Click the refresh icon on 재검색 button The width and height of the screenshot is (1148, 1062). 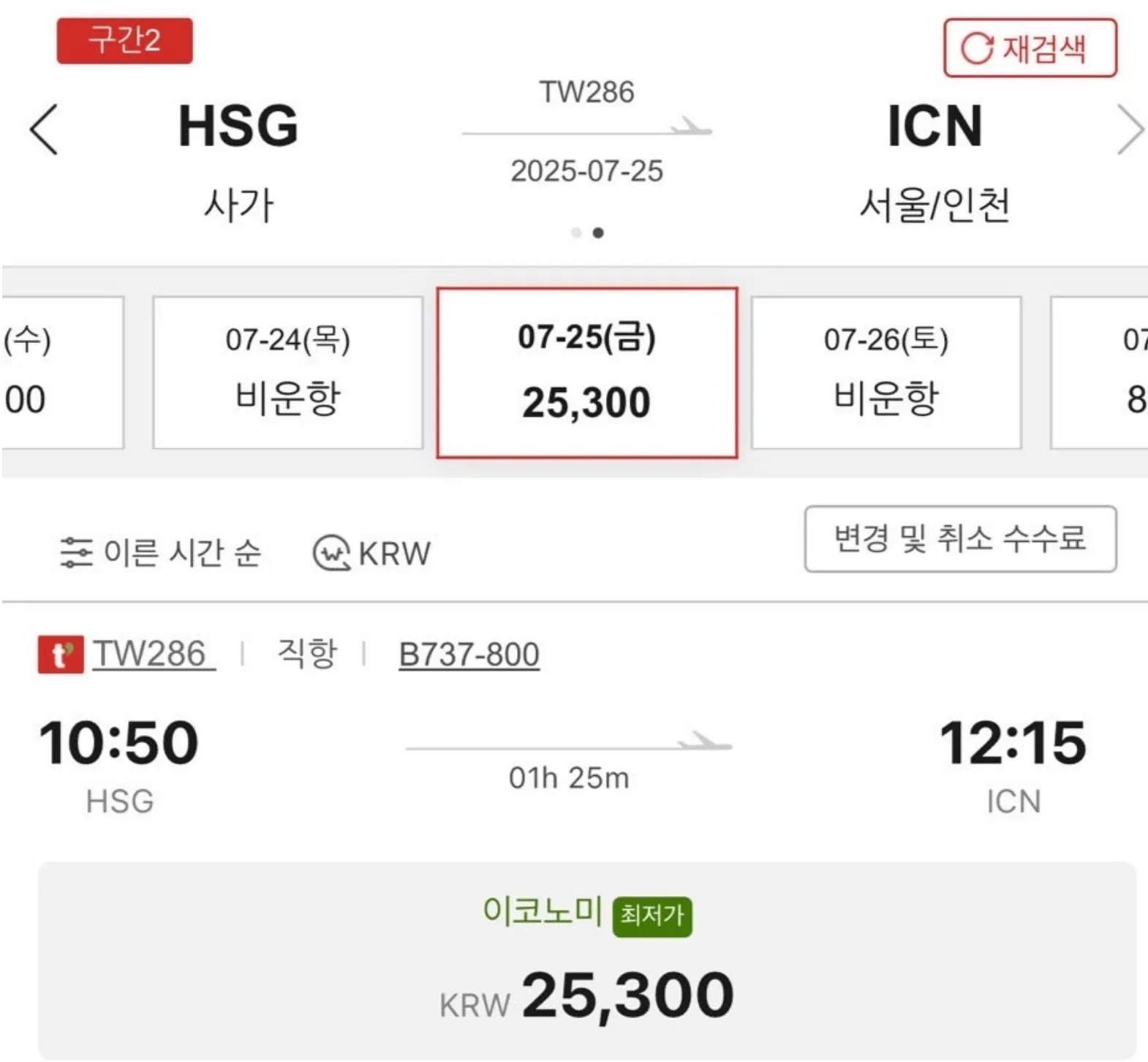coord(977,48)
